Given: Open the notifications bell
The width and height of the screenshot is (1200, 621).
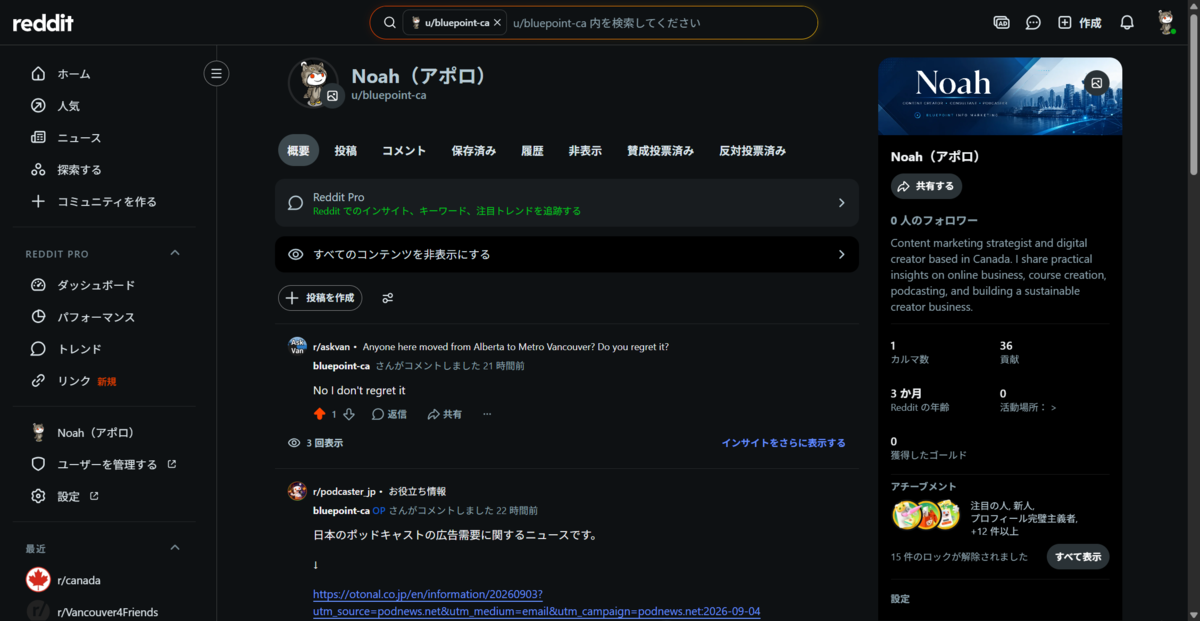Looking at the screenshot, I should click(1127, 22).
